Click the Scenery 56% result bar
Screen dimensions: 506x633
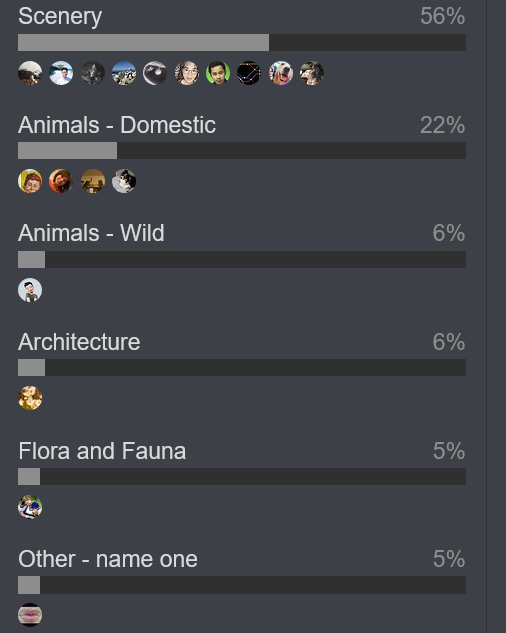click(242, 42)
